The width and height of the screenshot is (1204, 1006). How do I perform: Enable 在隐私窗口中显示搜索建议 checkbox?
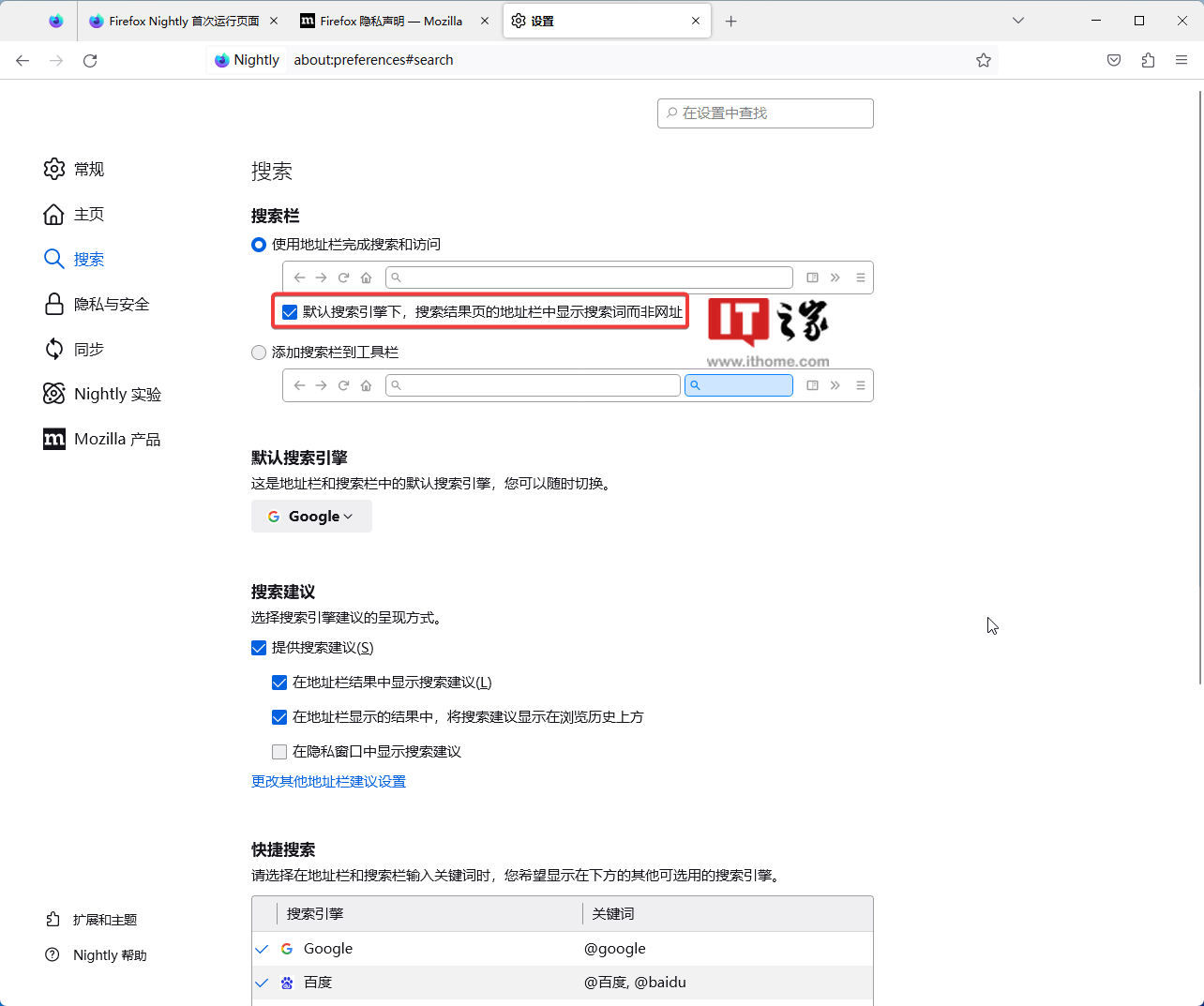pos(279,752)
